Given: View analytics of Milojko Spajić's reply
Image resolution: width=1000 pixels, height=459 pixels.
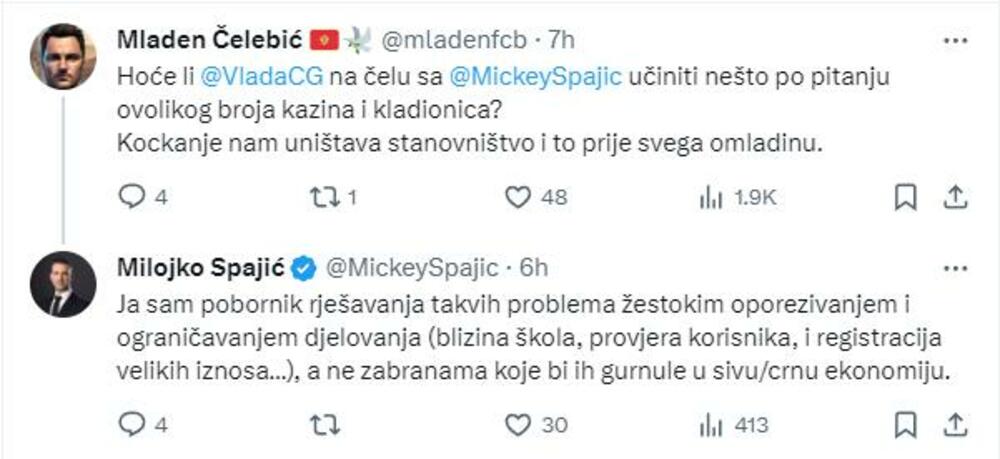Looking at the screenshot, I should [x=711, y=425].
